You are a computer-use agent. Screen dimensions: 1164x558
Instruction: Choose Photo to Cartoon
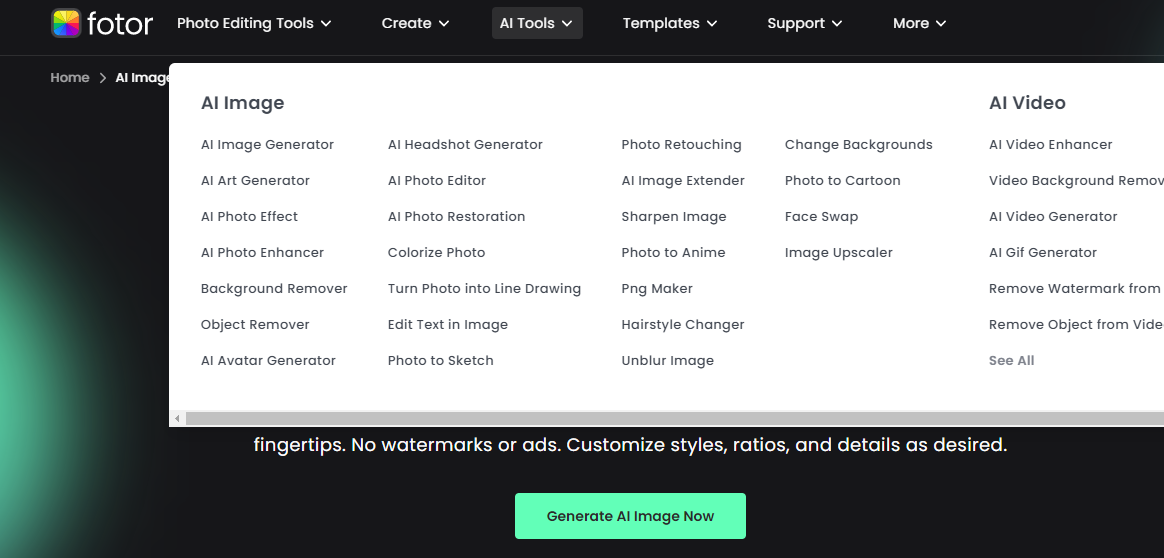coord(843,180)
